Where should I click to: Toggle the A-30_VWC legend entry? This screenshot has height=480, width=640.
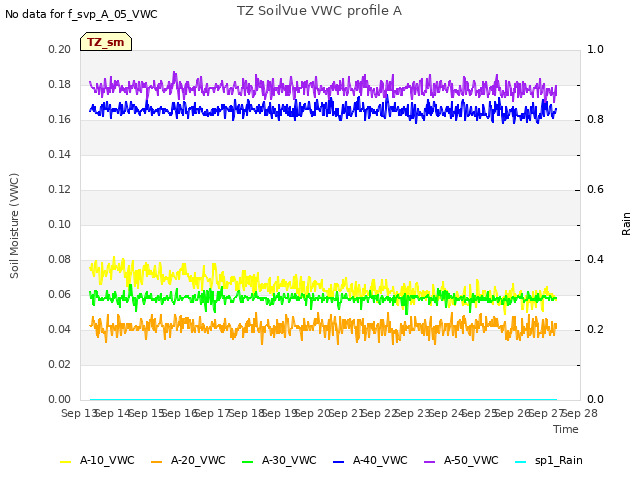coord(279,460)
